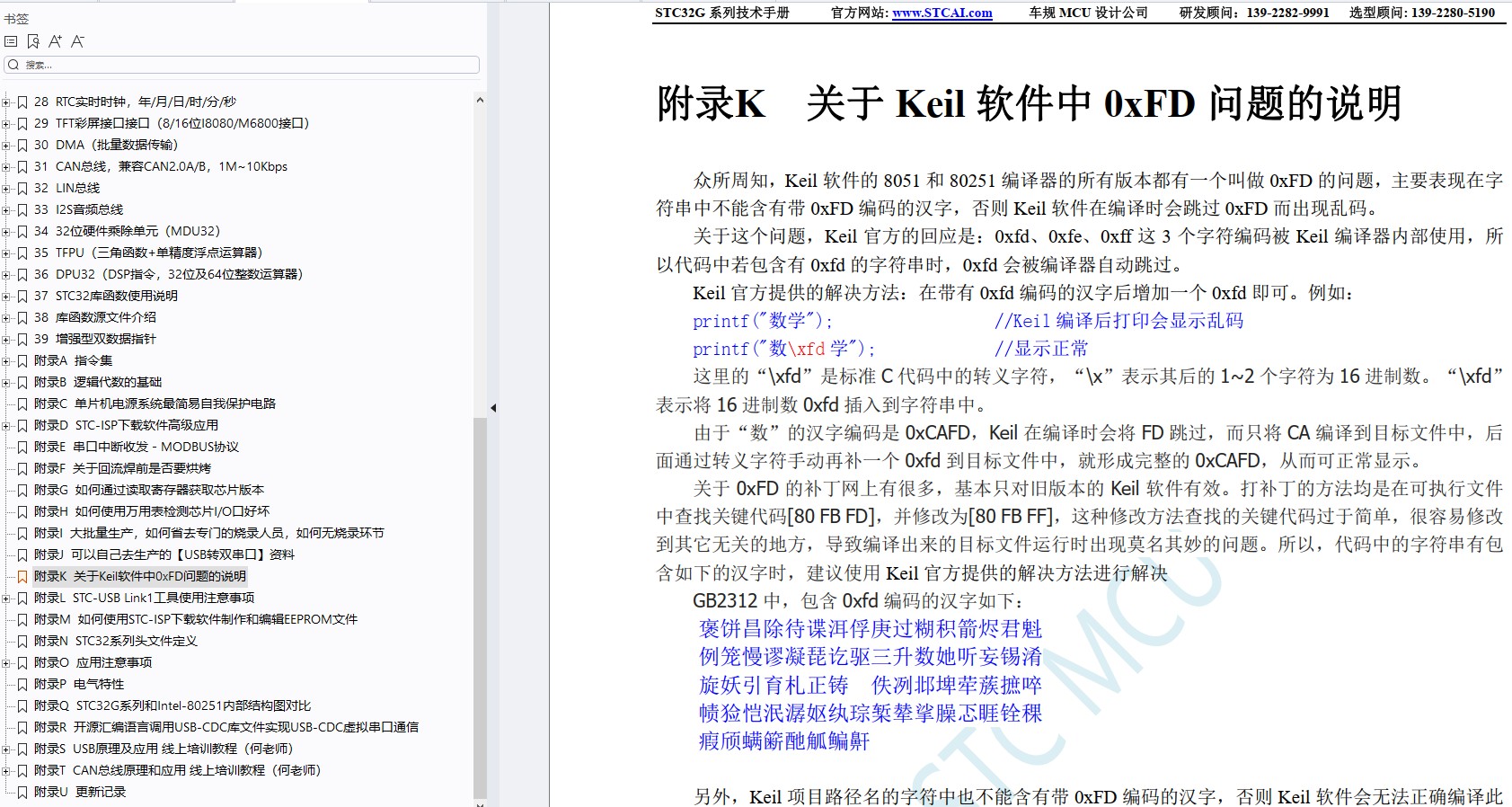This screenshot has width=1512, height=807.
Task: Expand the 附录A 指令集 node
Action: 6,360
